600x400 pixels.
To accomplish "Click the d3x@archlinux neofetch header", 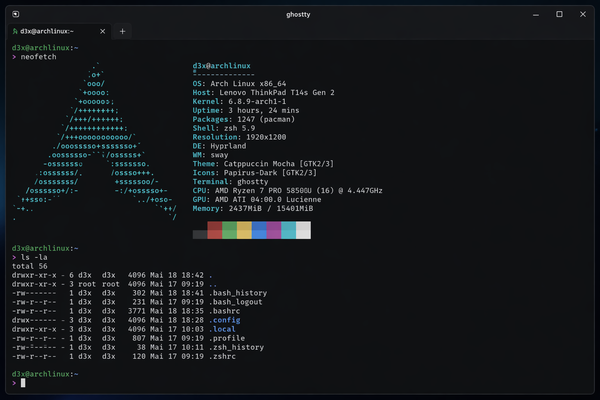I will [222, 66].
